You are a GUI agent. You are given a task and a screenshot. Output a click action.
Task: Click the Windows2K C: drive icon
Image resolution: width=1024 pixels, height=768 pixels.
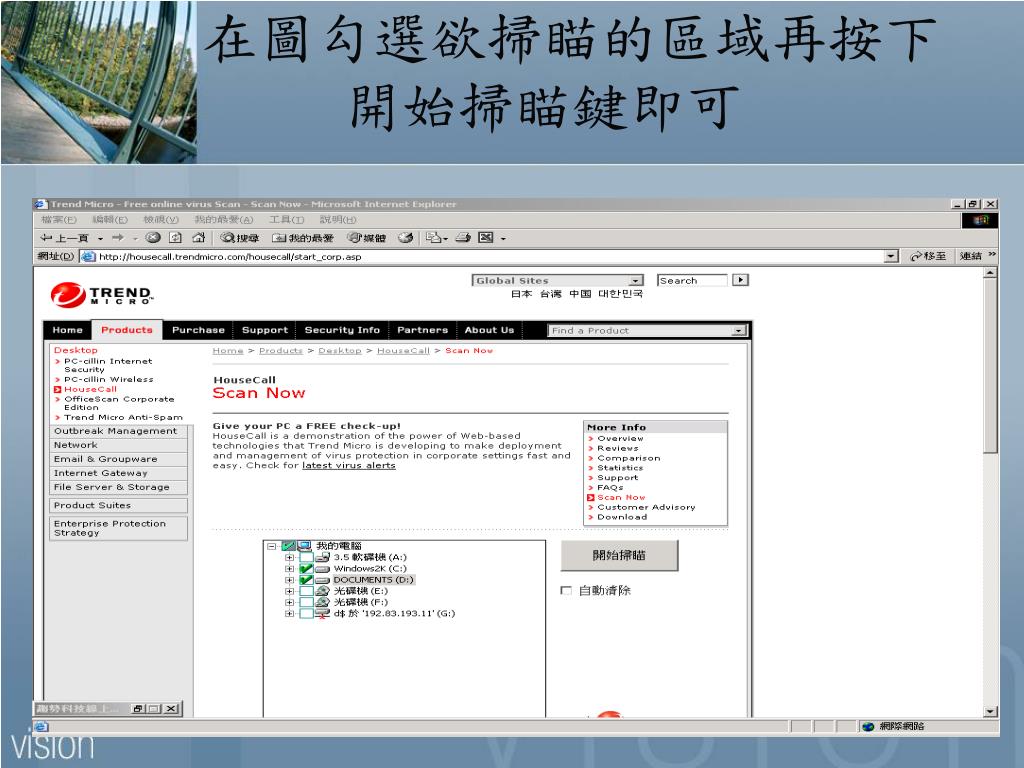(322, 569)
